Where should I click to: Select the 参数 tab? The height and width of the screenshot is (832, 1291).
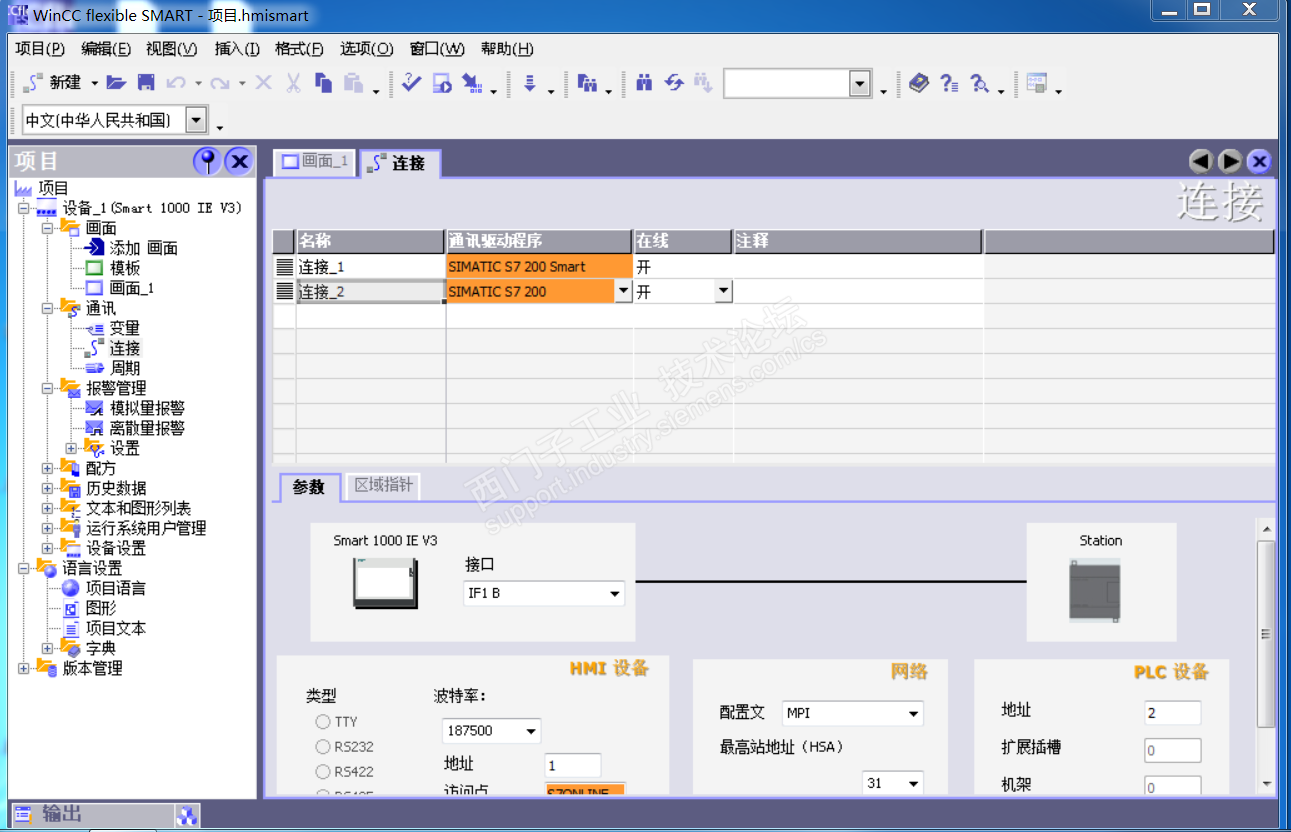(309, 487)
